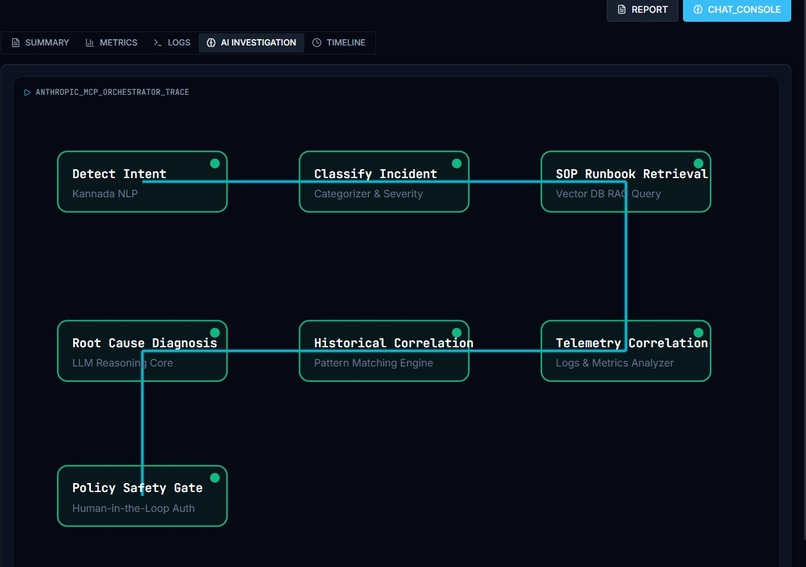Click the green status dot on Root Cause Diagnosis
The width and height of the screenshot is (806, 567).
(x=215, y=333)
